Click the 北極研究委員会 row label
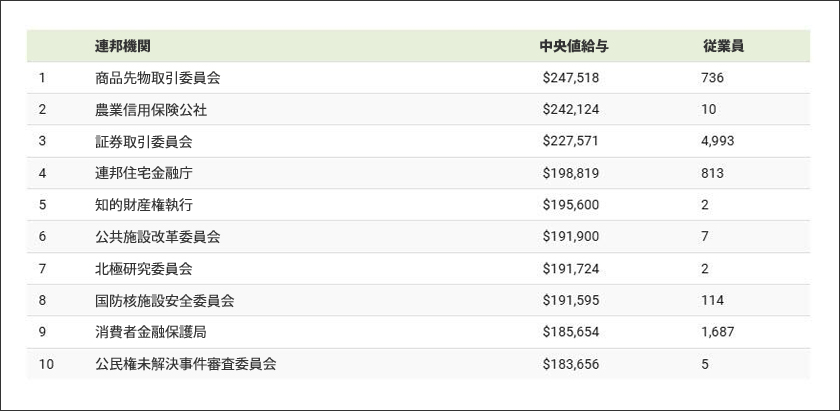 tap(144, 269)
